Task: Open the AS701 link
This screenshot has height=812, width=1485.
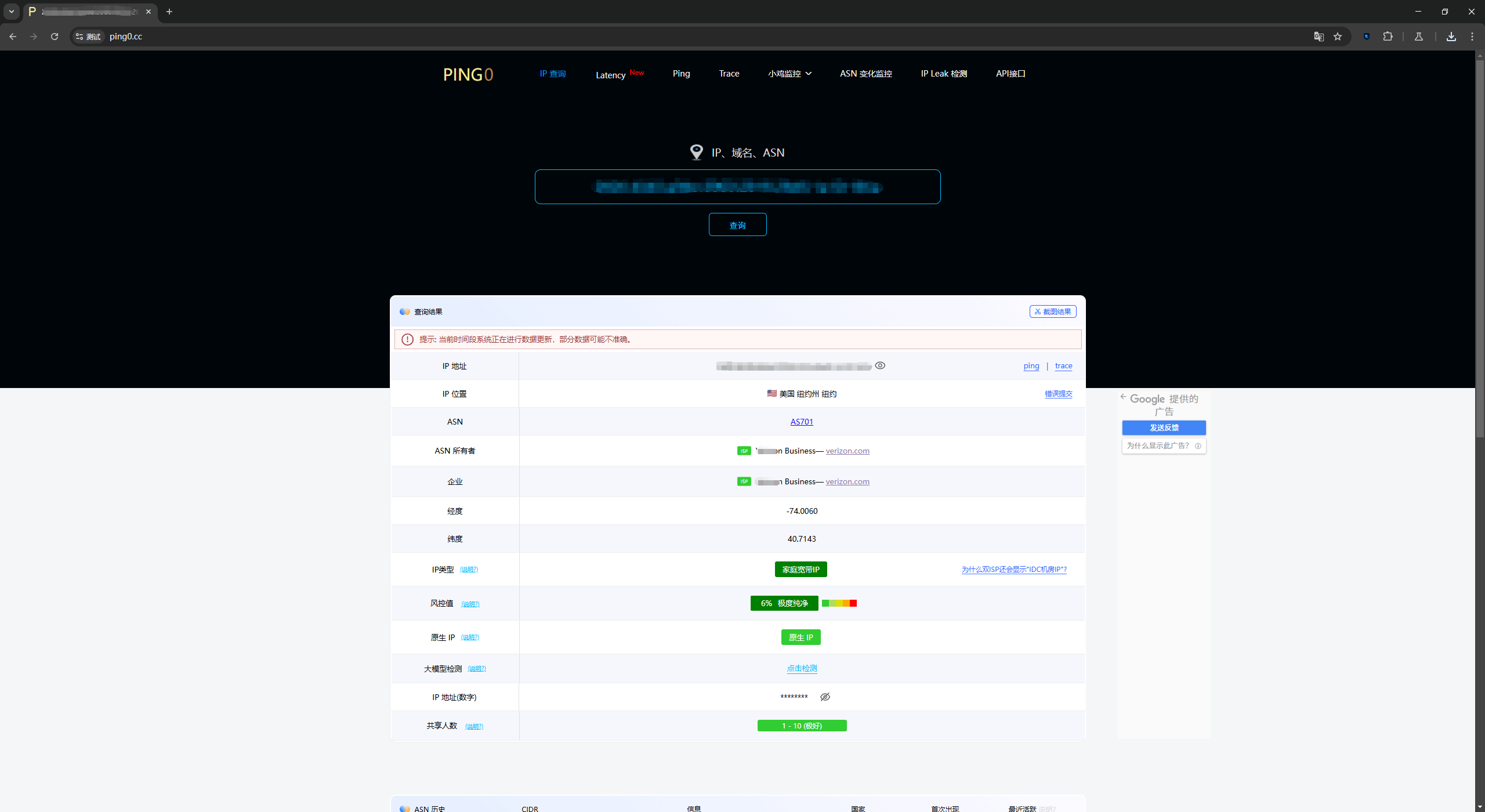Action: click(x=802, y=422)
